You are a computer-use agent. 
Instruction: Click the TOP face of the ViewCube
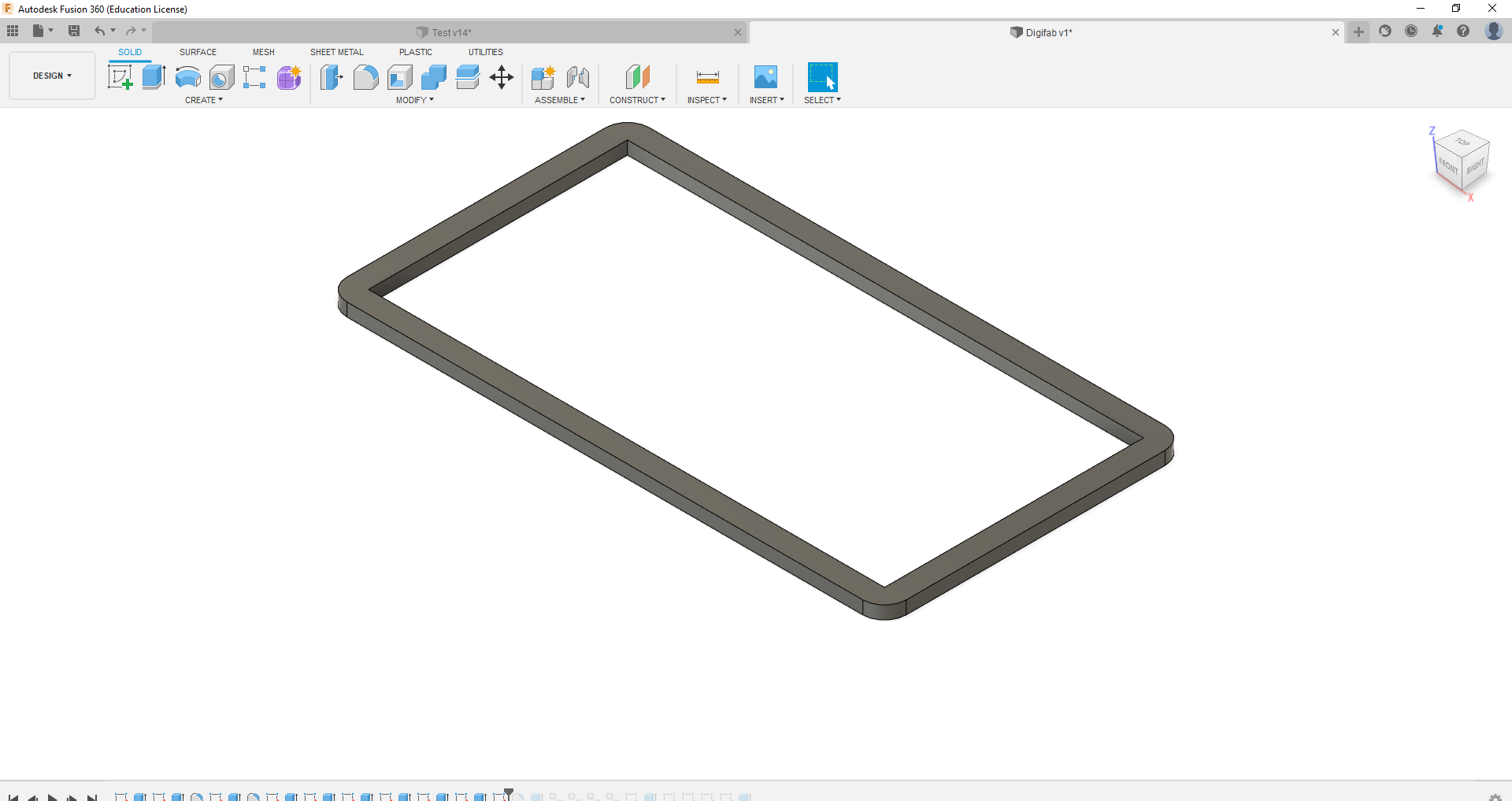[x=1462, y=142]
